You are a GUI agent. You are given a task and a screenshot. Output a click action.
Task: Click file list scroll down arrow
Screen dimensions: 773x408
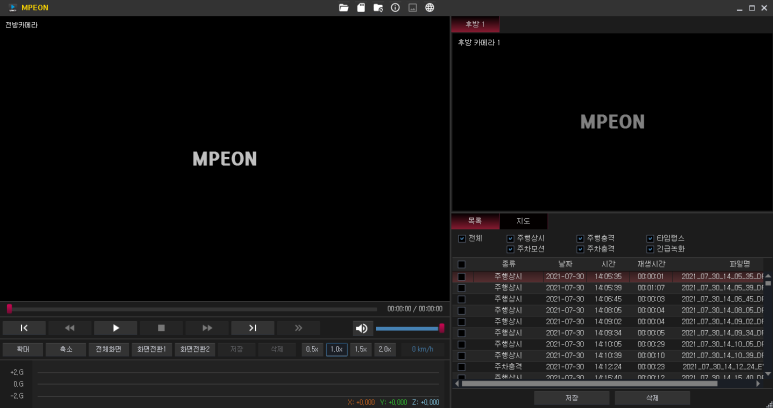pos(768,374)
